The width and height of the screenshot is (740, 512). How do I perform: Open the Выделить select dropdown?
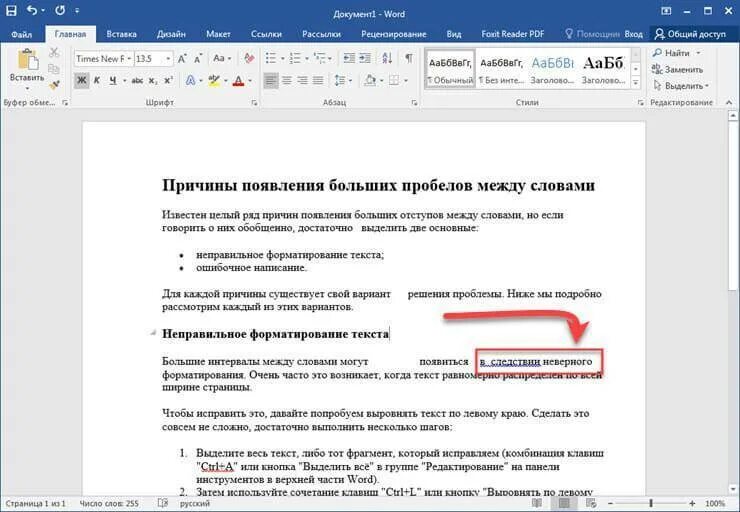[681, 86]
